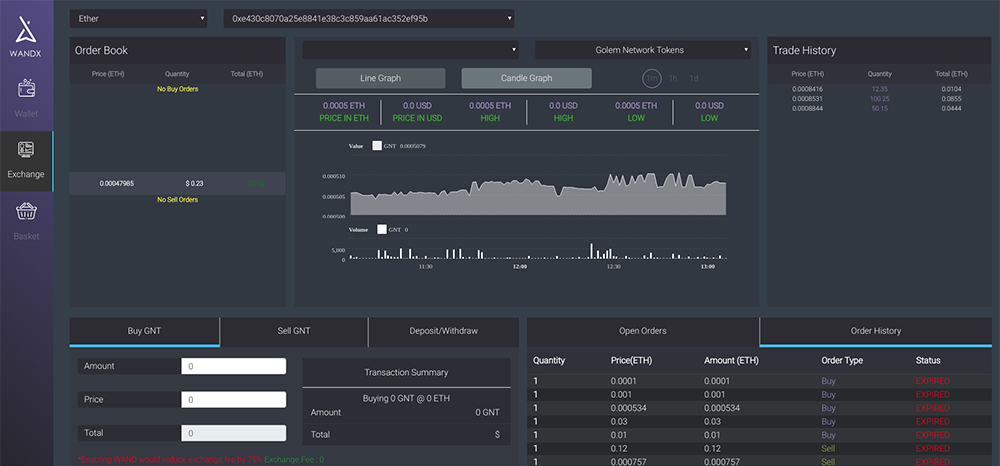
Task: Click the No Buy Orders message
Action: click(177, 89)
